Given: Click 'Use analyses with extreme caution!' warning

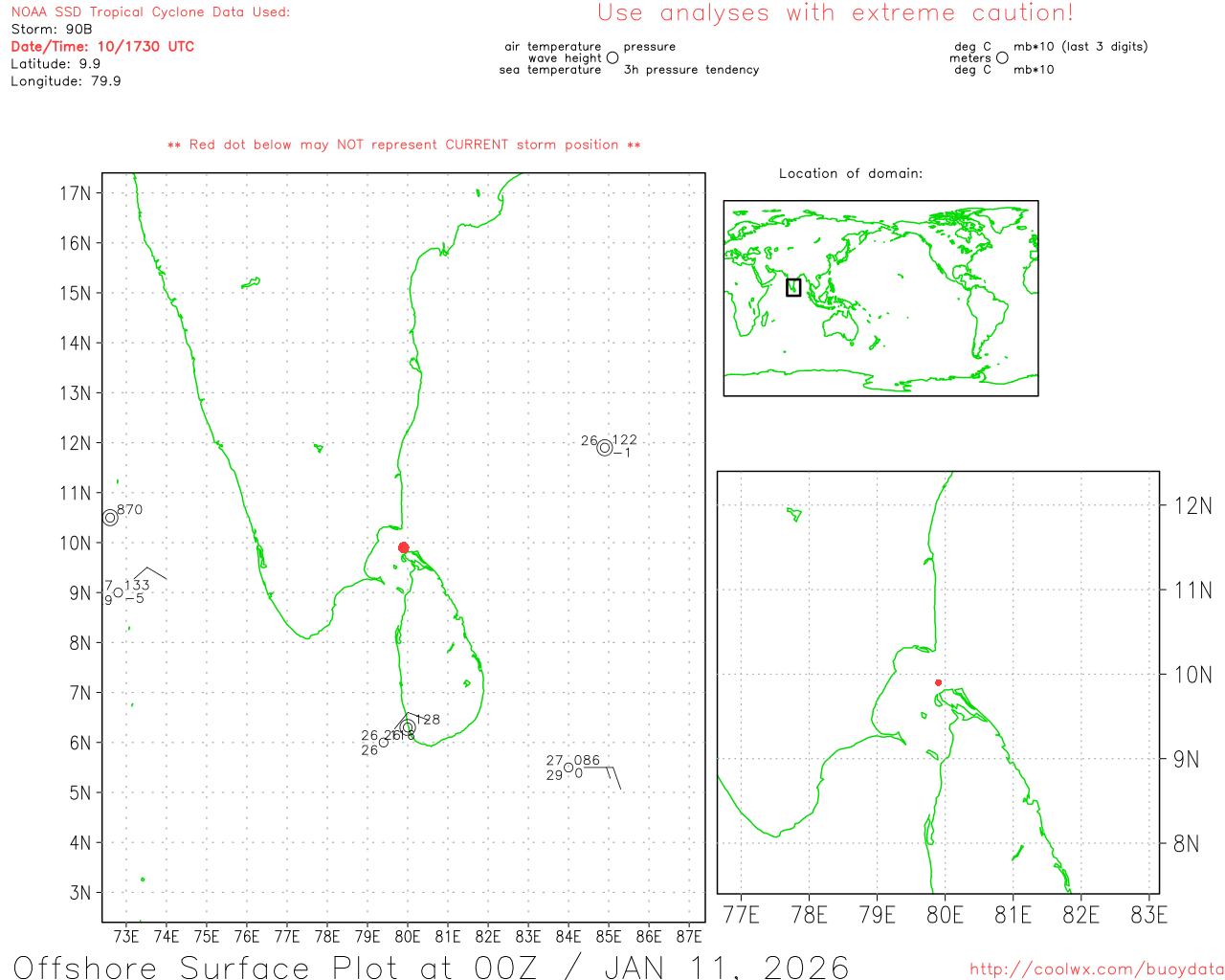Looking at the screenshot, I should pos(835,12).
